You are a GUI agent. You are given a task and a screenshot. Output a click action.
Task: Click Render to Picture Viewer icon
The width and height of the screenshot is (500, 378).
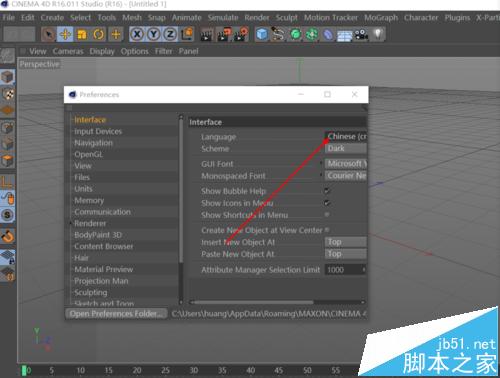pyautogui.click(x=224, y=34)
